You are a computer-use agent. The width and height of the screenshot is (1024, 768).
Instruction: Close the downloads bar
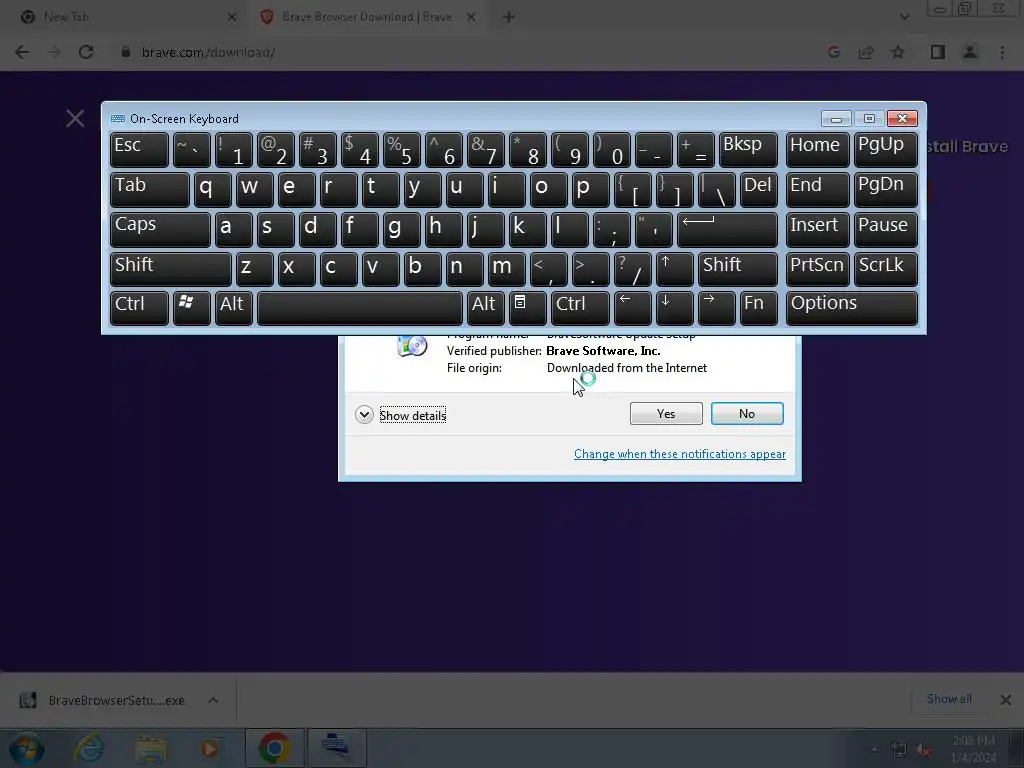pos(1006,700)
